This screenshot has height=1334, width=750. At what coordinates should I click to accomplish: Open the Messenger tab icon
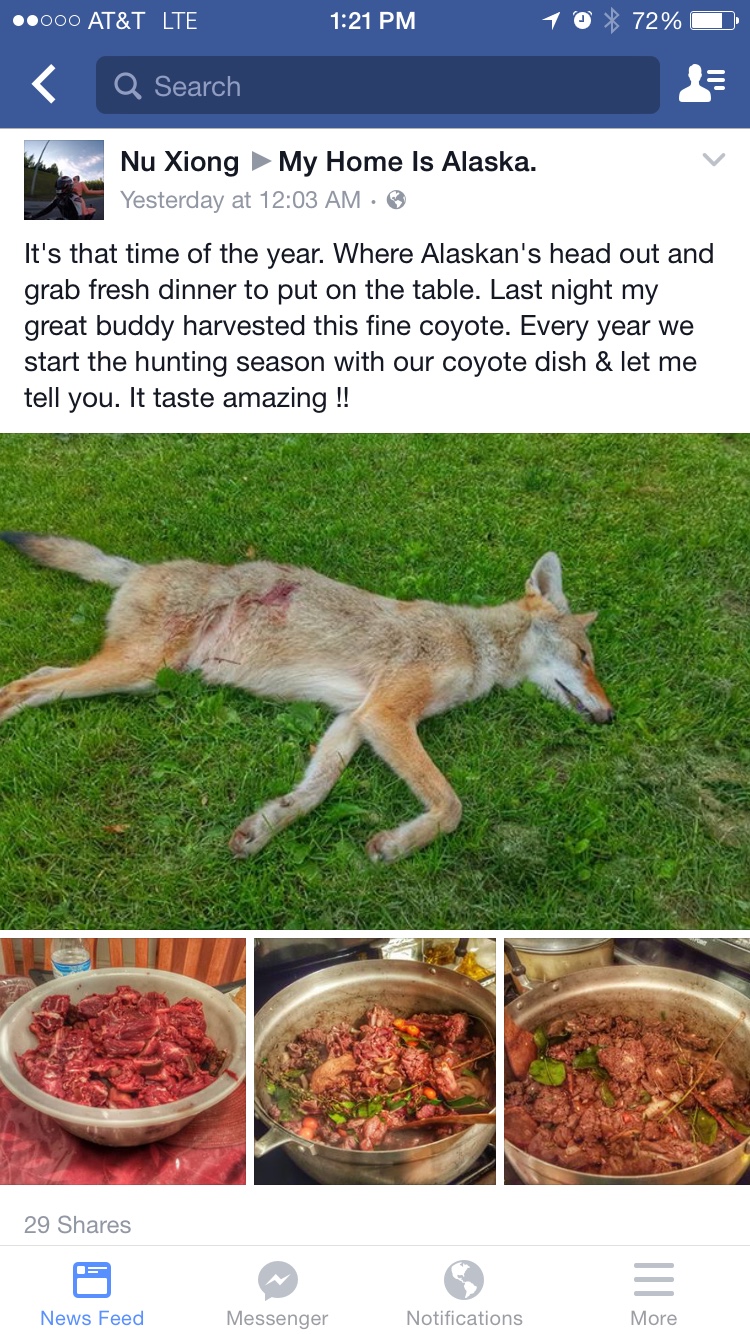coord(277,1280)
